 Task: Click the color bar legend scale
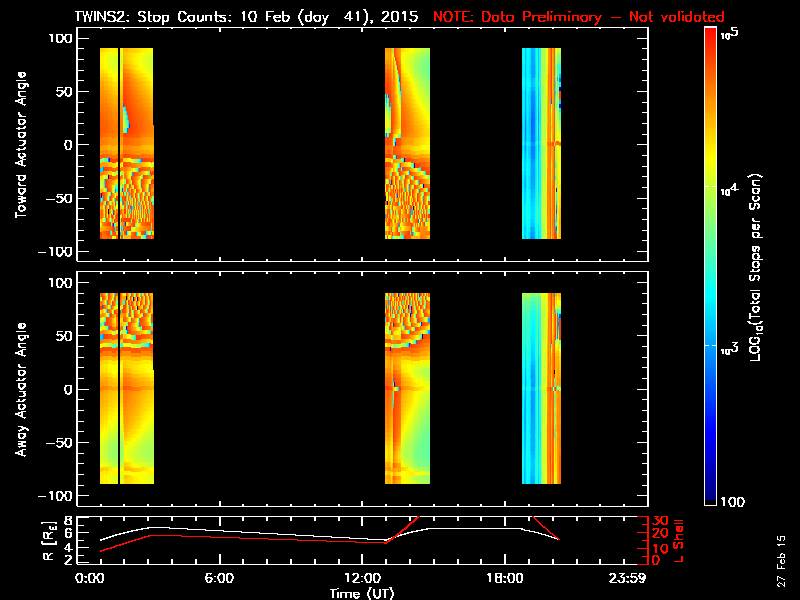click(711, 266)
